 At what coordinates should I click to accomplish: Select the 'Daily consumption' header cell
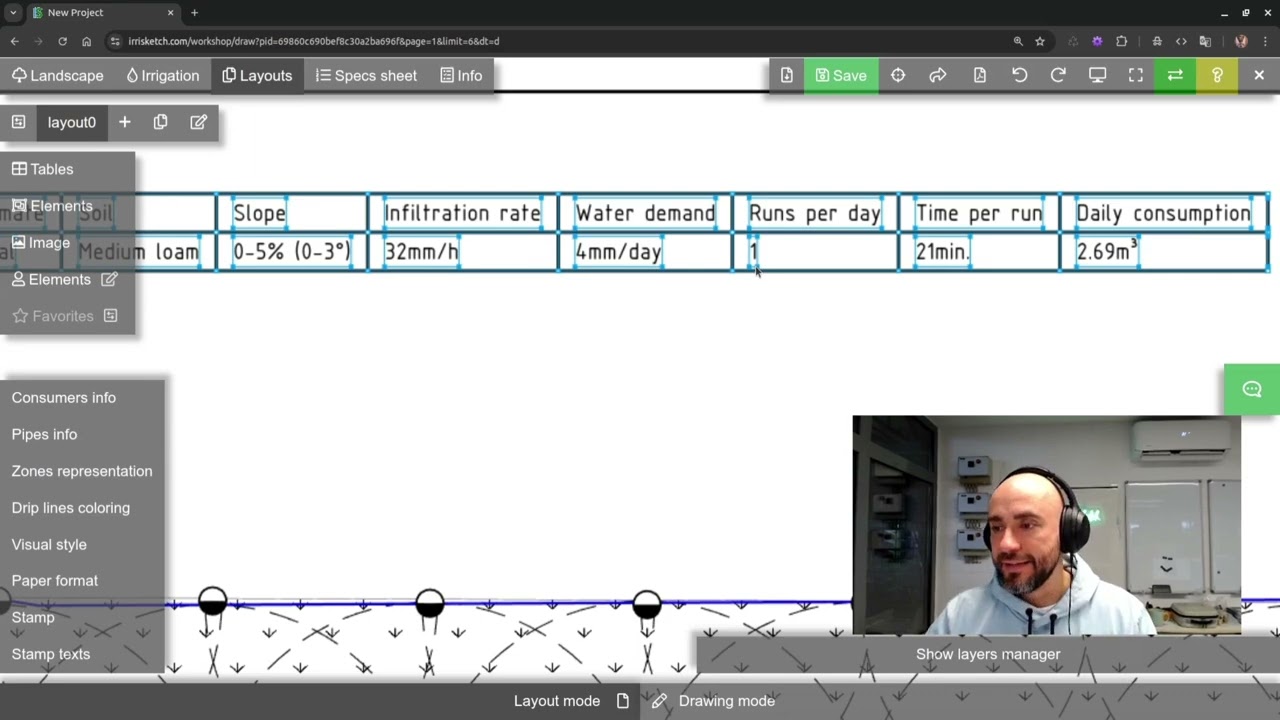(1163, 213)
